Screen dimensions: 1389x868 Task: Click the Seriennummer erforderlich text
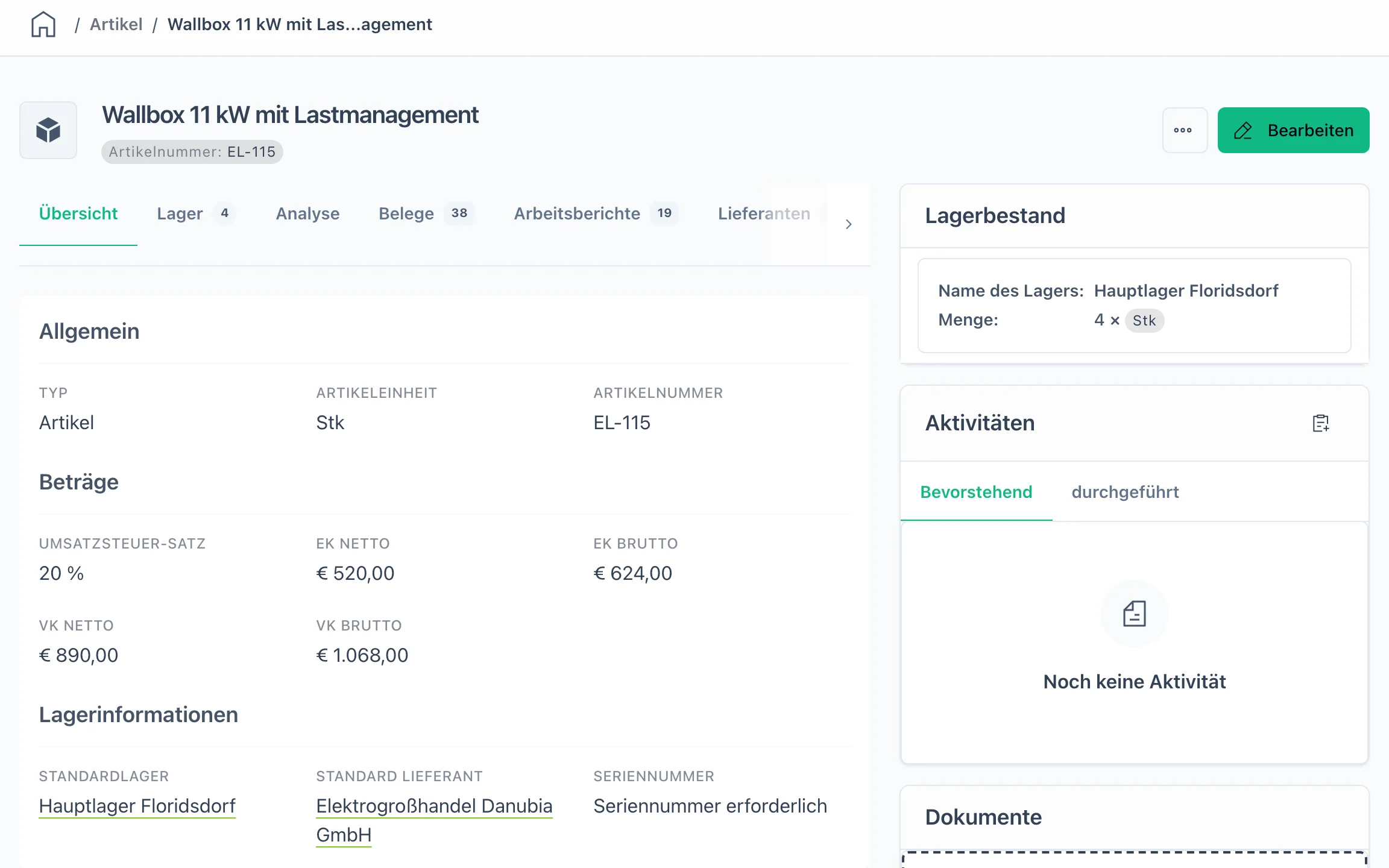pos(710,806)
